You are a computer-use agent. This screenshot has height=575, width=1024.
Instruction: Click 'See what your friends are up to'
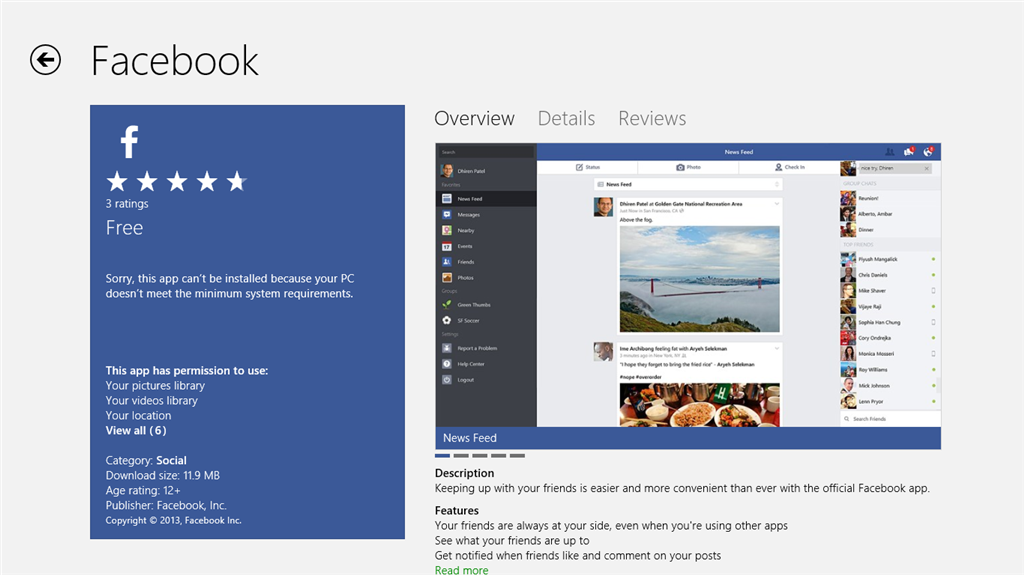[x=512, y=541]
